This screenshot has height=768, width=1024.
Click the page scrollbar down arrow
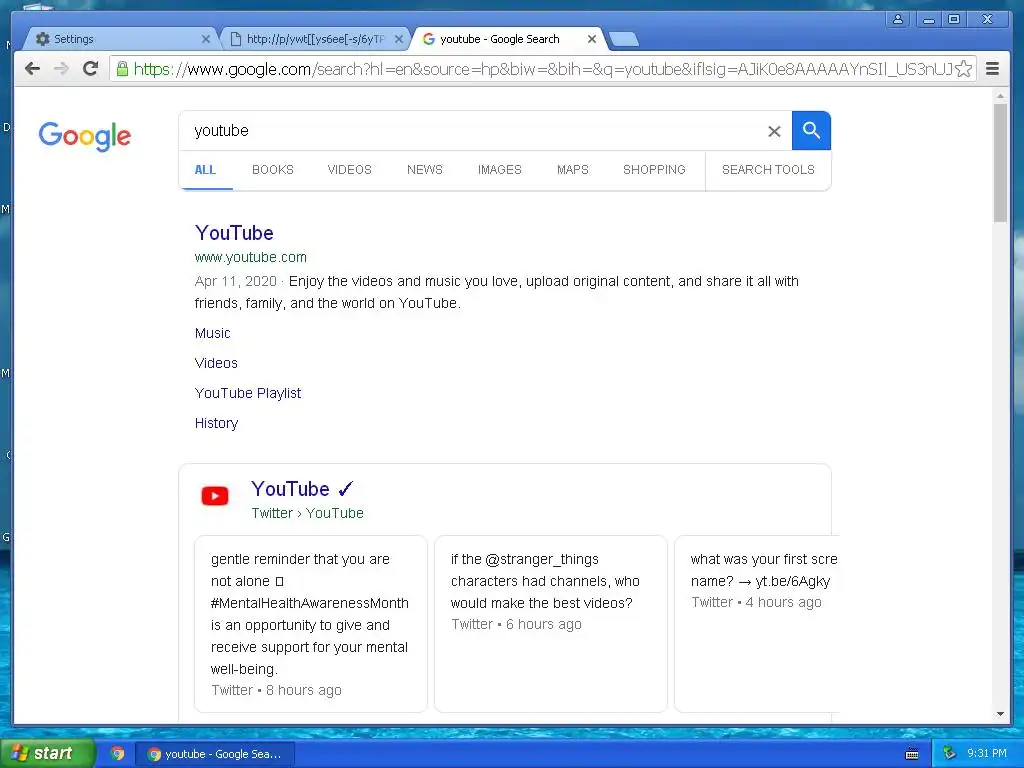click(x=1000, y=714)
